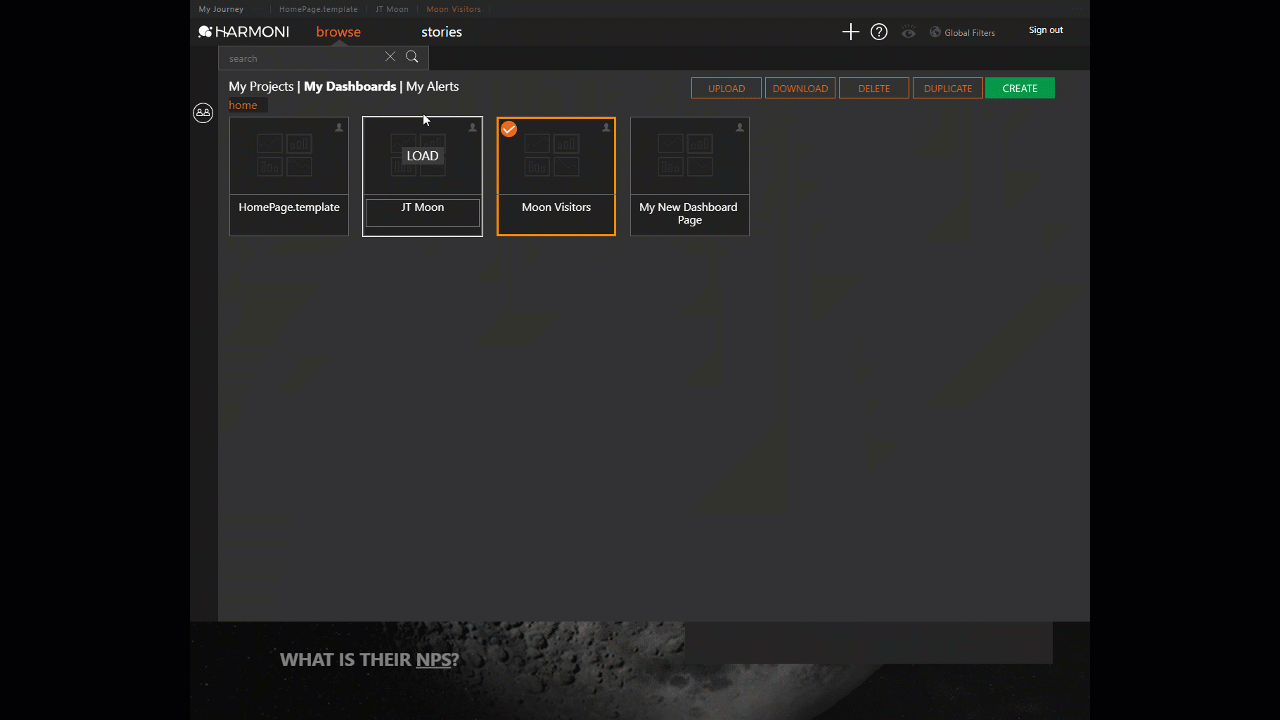Image resolution: width=1280 pixels, height=720 pixels.
Task: Uncheck the Moon Visitors selection checkmark
Action: click(509, 129)
